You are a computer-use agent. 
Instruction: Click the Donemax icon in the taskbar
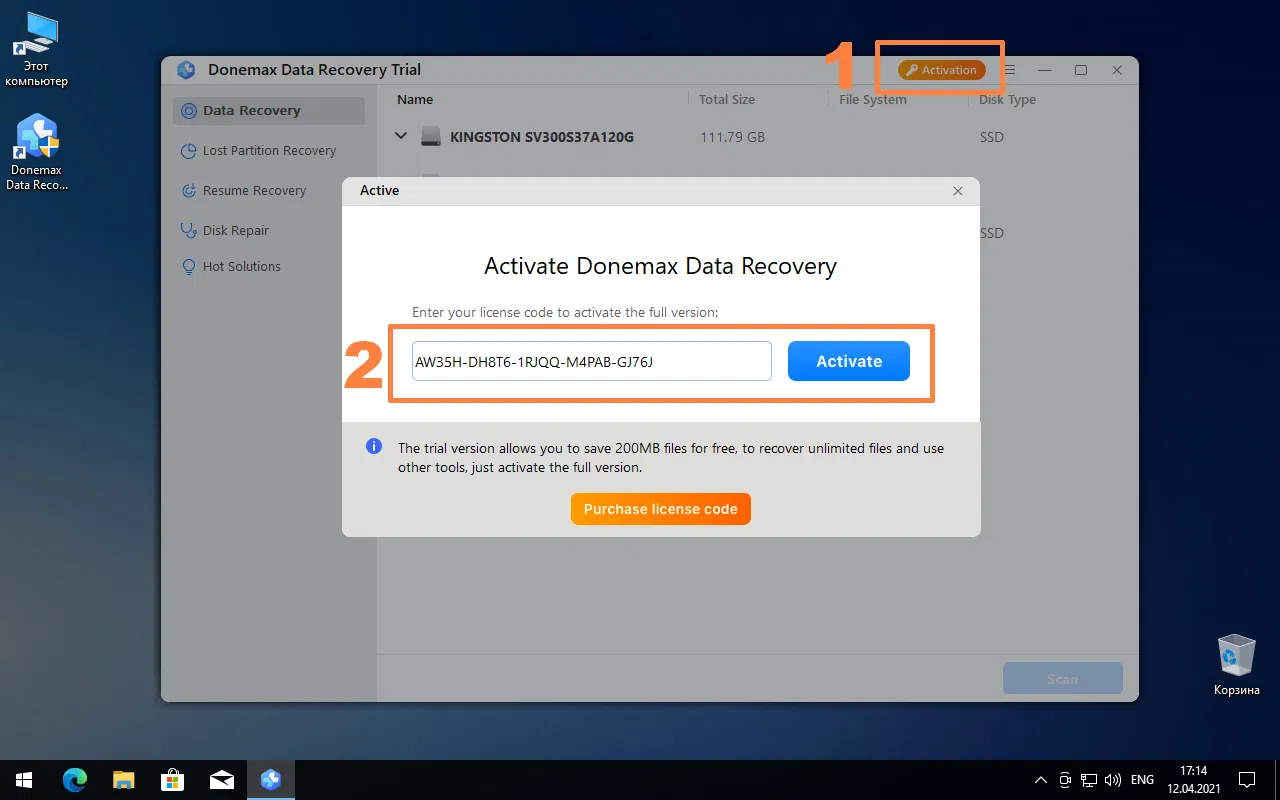click(x=271, y=779)
